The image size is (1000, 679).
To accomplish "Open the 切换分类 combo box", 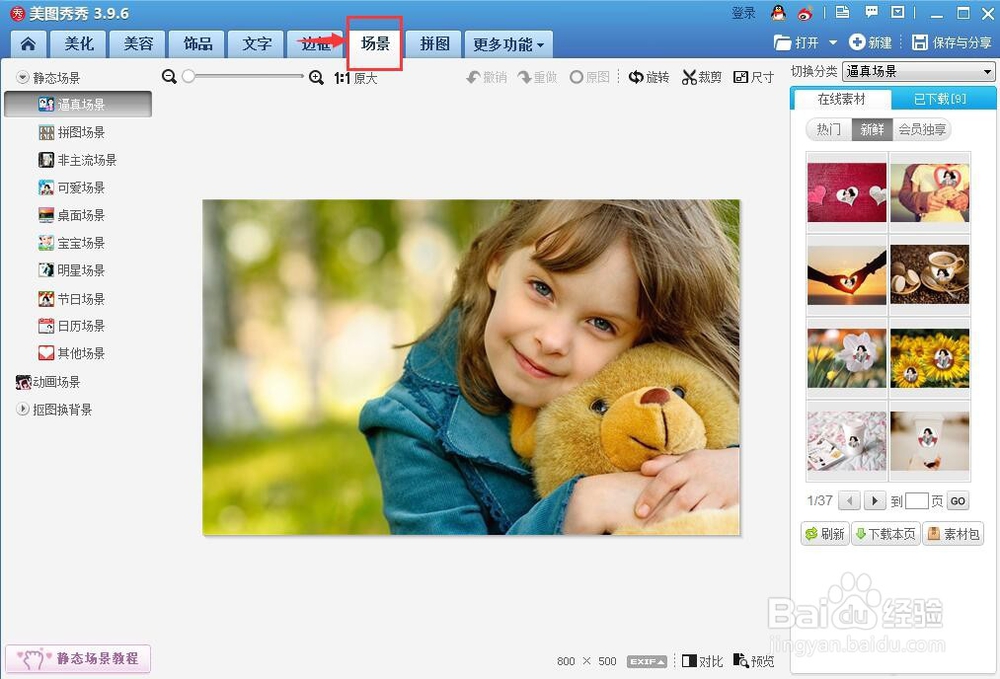I will 918,71.
